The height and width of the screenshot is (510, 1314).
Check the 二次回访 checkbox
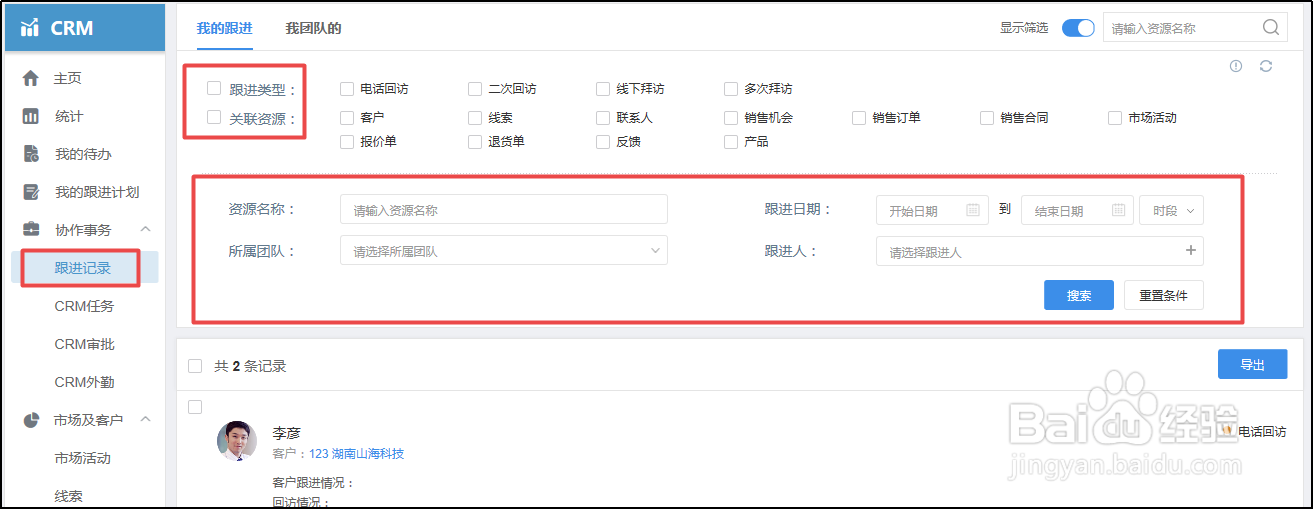[475, 89]
